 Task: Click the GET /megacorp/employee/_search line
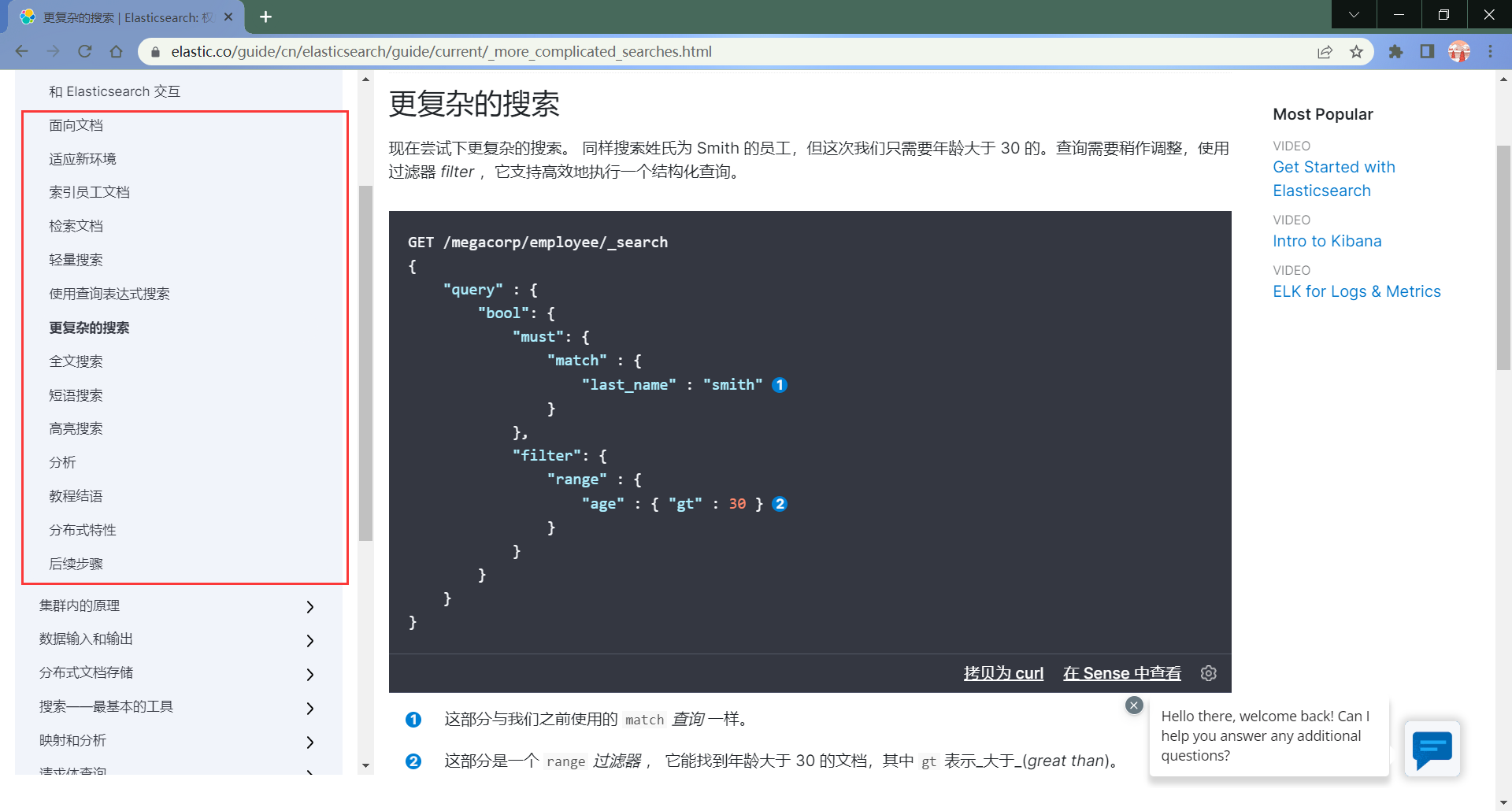(x=538, y=243)
